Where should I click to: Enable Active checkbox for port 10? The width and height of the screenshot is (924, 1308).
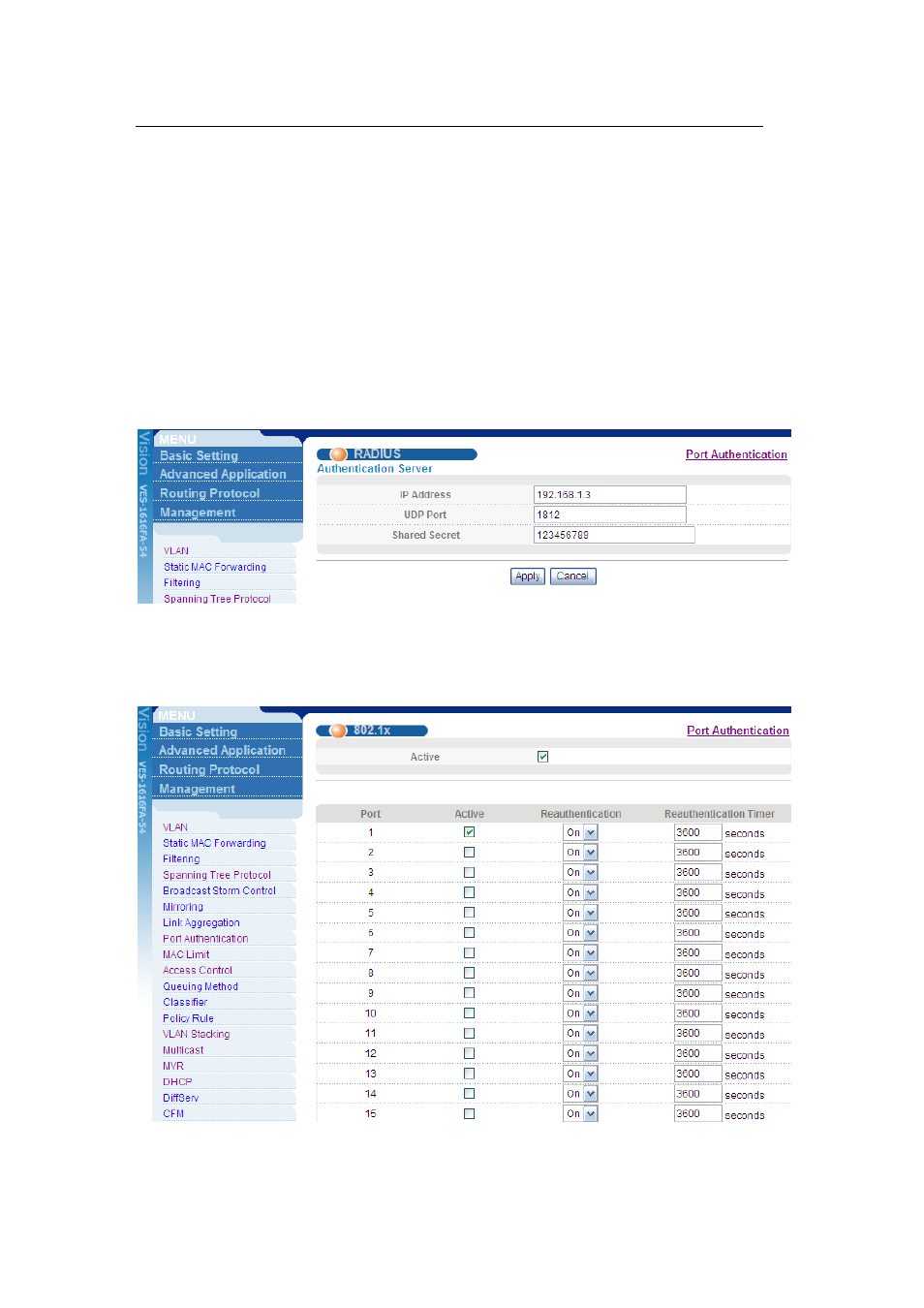(x=470, y=1013)
